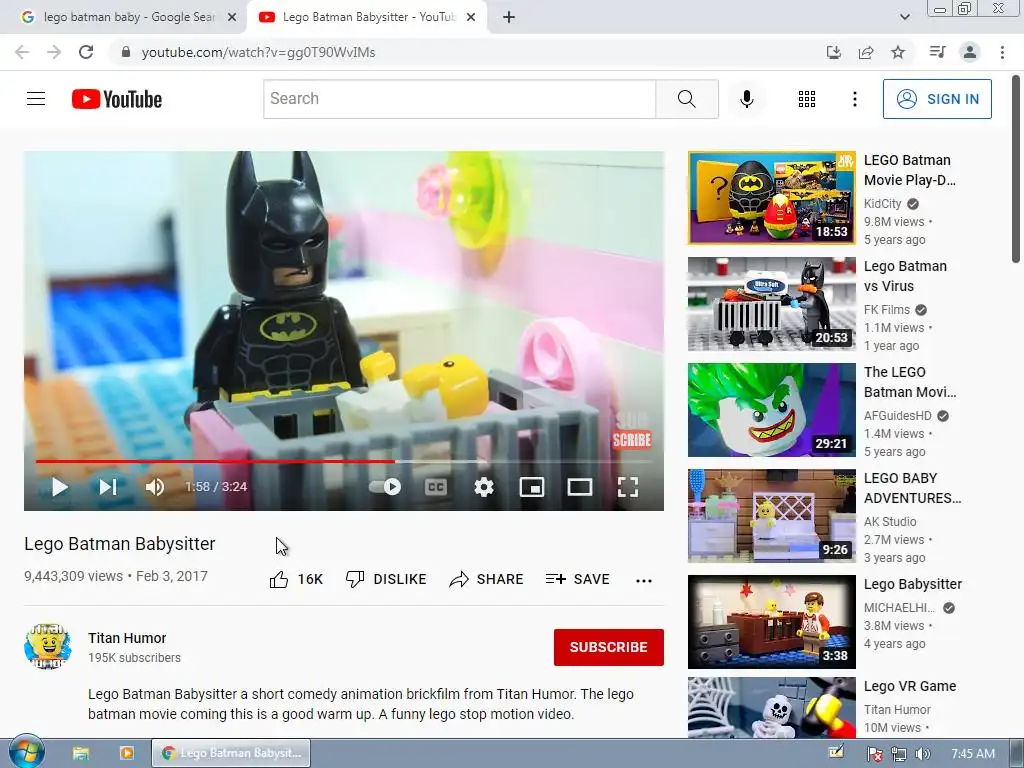Image resolution: width=1024 pixels, height=768 pixels.
Task: Open The LEGO Batman Movi... thumbnail
Action: 772,410
